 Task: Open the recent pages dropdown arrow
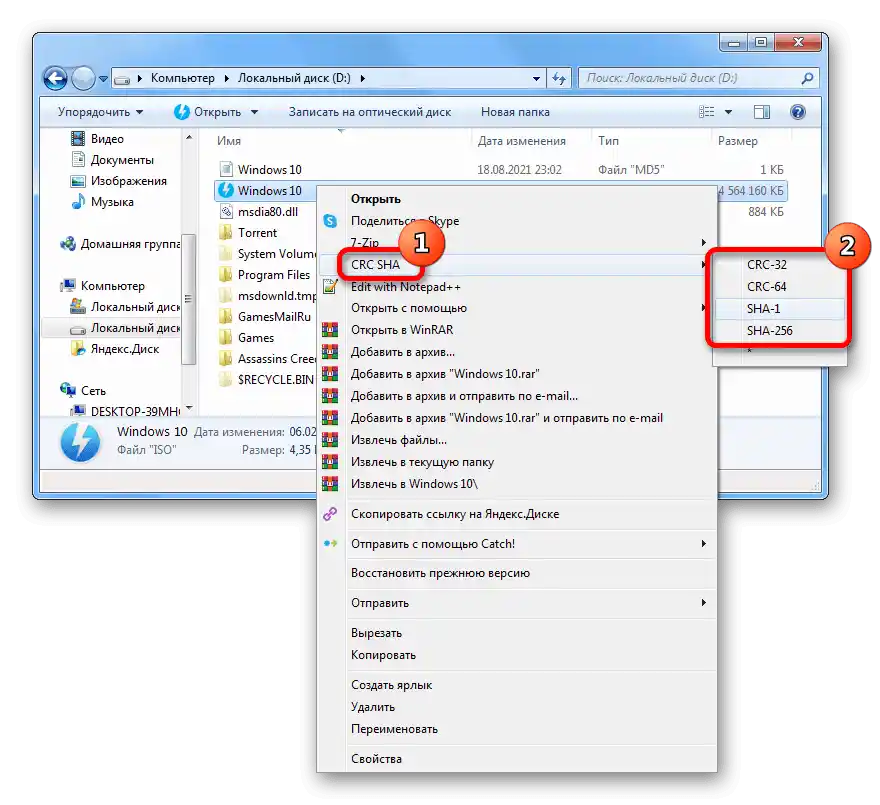click(103, 79)
